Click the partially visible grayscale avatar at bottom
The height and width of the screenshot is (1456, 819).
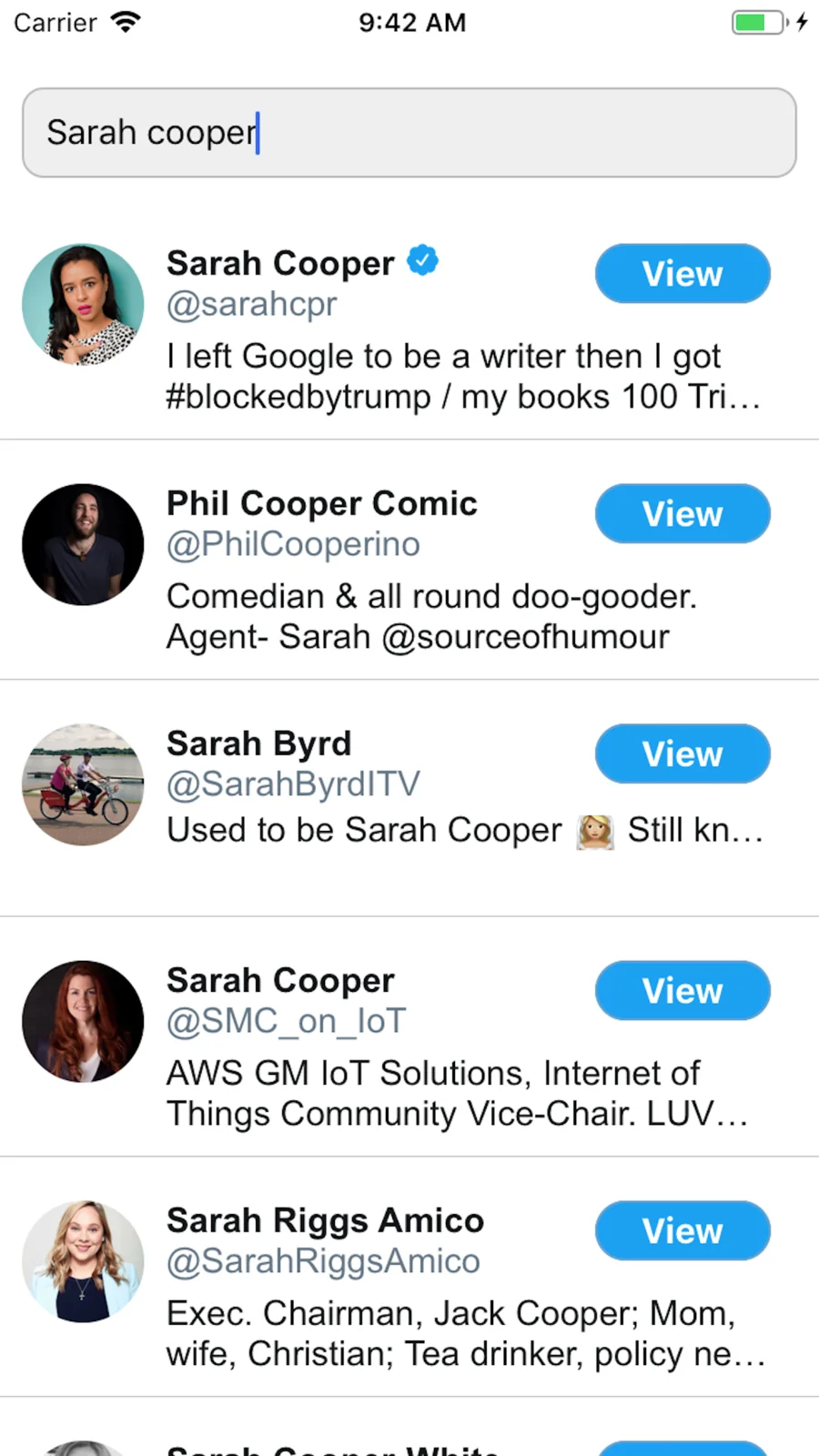82,1447
